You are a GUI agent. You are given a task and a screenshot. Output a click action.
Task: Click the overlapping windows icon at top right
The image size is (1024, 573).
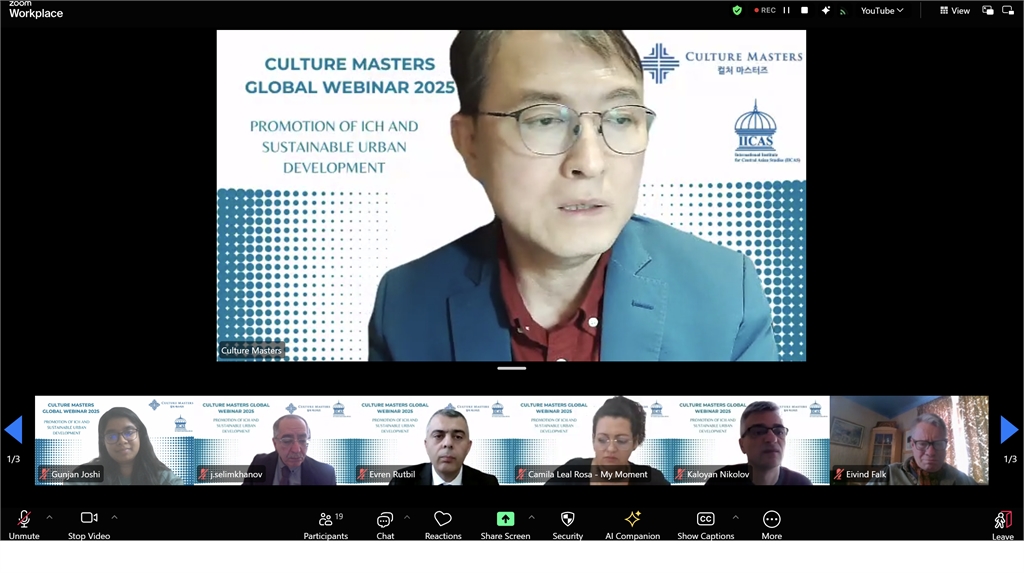tap(988, 10)
